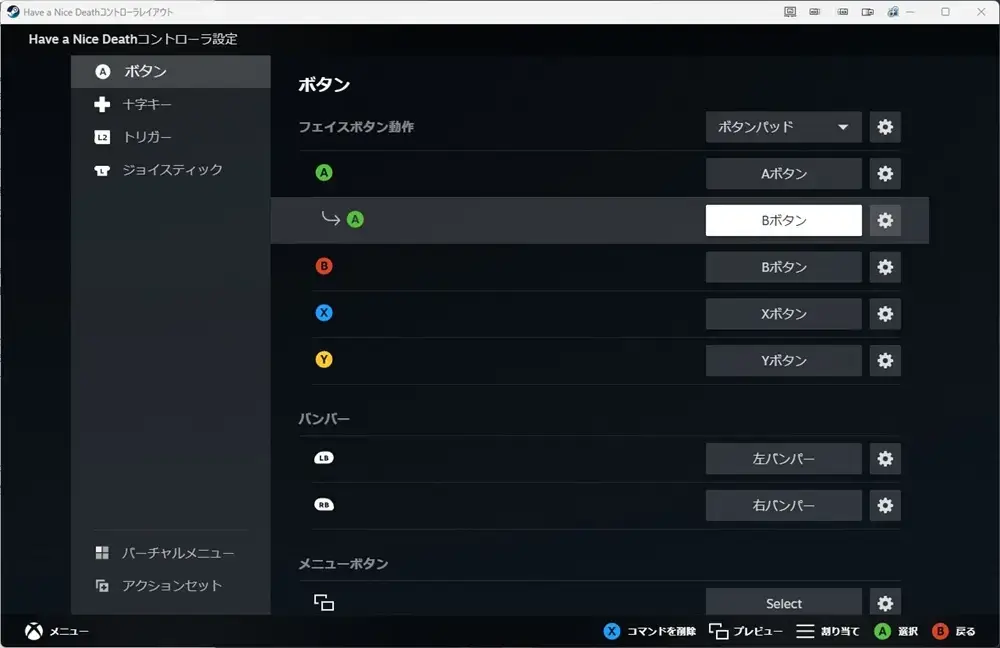Click the sub-command arrow A glyph
1000x648 pixels.
[x=355, y=219]
